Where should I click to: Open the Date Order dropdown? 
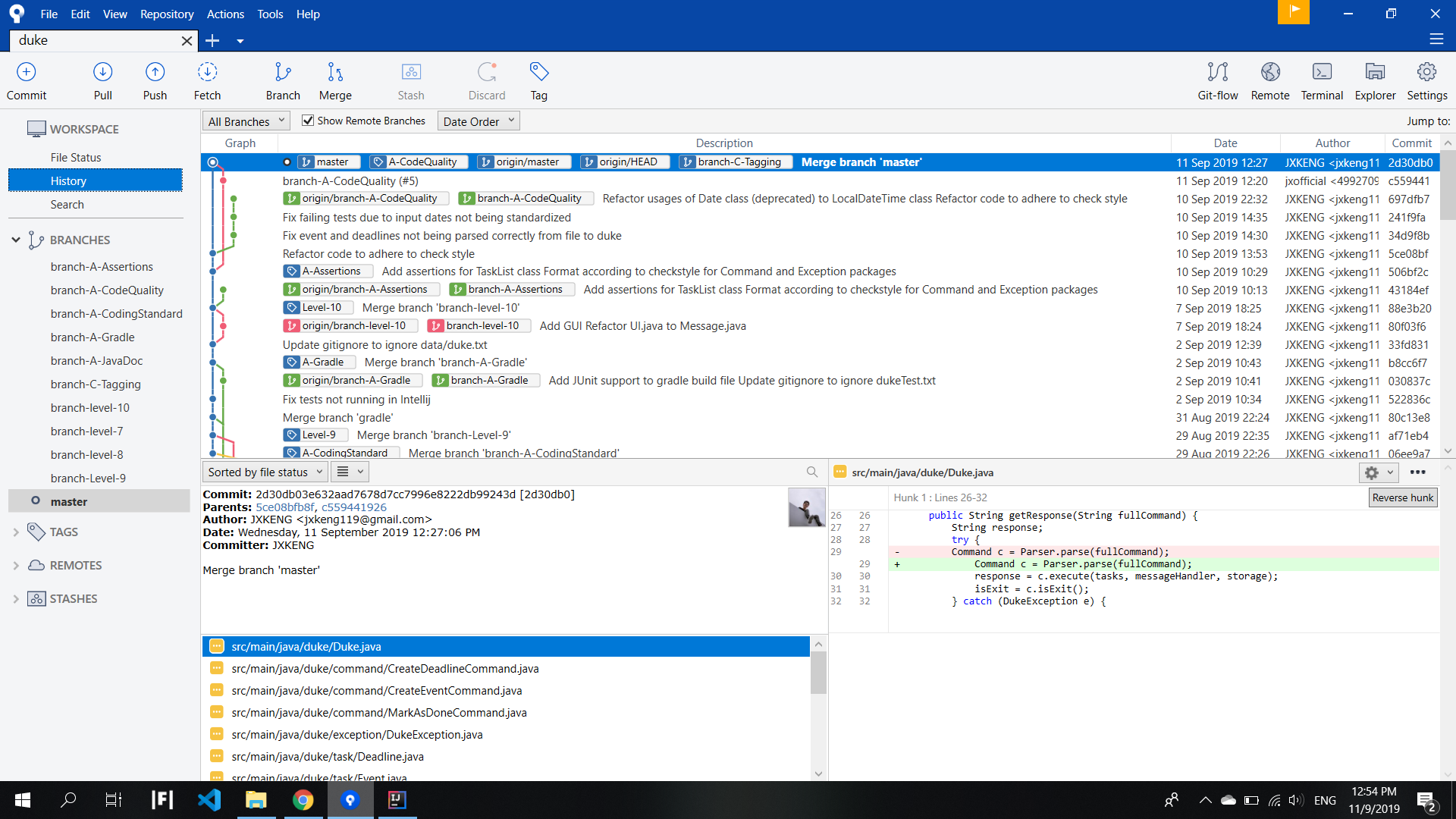coord(479,121)
